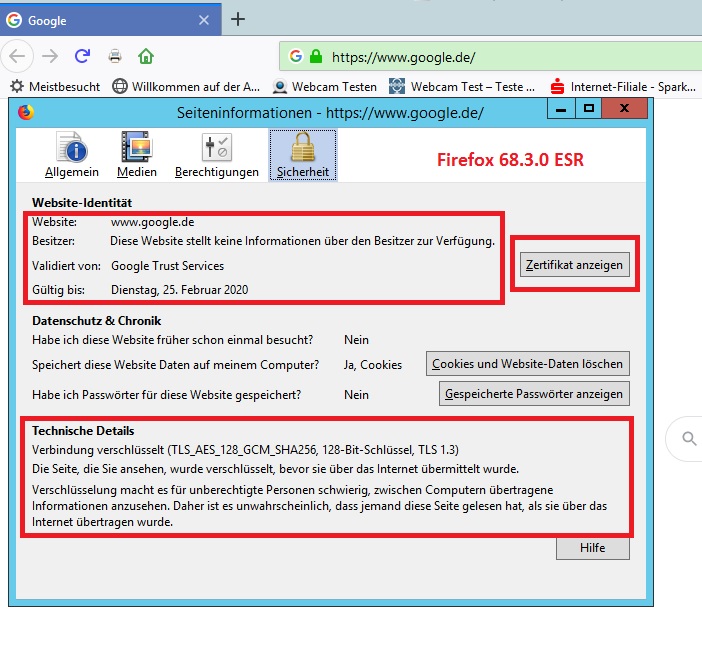Switch to the Medien tab
Viewport: 702px width, 659px height.
click(x=137, y=154)
